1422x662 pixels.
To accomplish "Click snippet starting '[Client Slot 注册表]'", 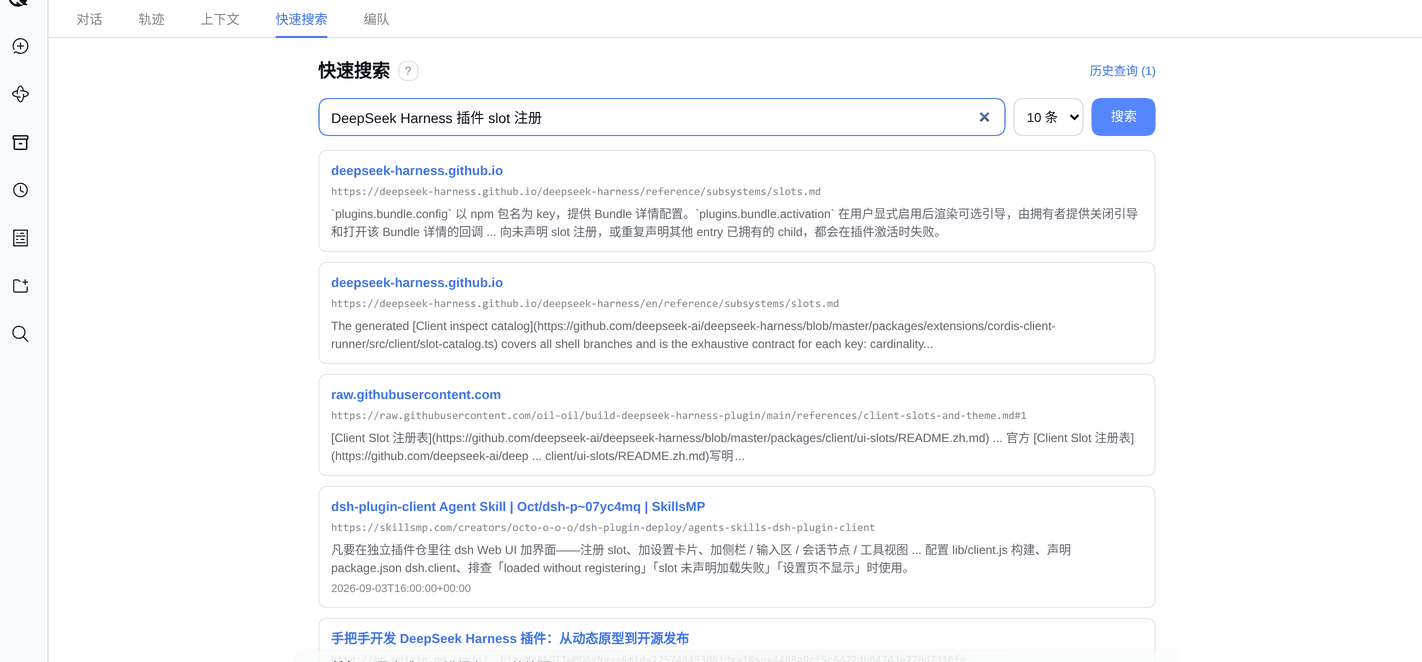I will pos(732,447).
